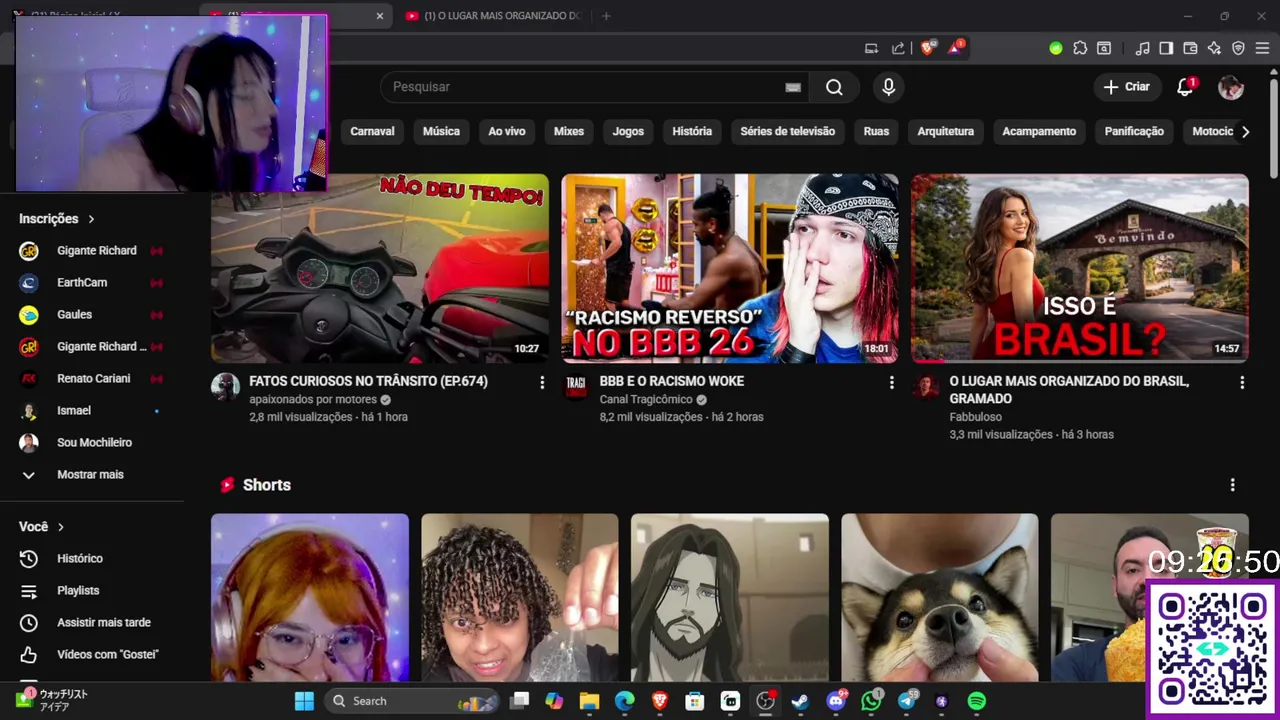This screenshot has width=1280, height=720.
Task: Open options menu for BBB E O RACISMO WOKE
Action: 892,382
